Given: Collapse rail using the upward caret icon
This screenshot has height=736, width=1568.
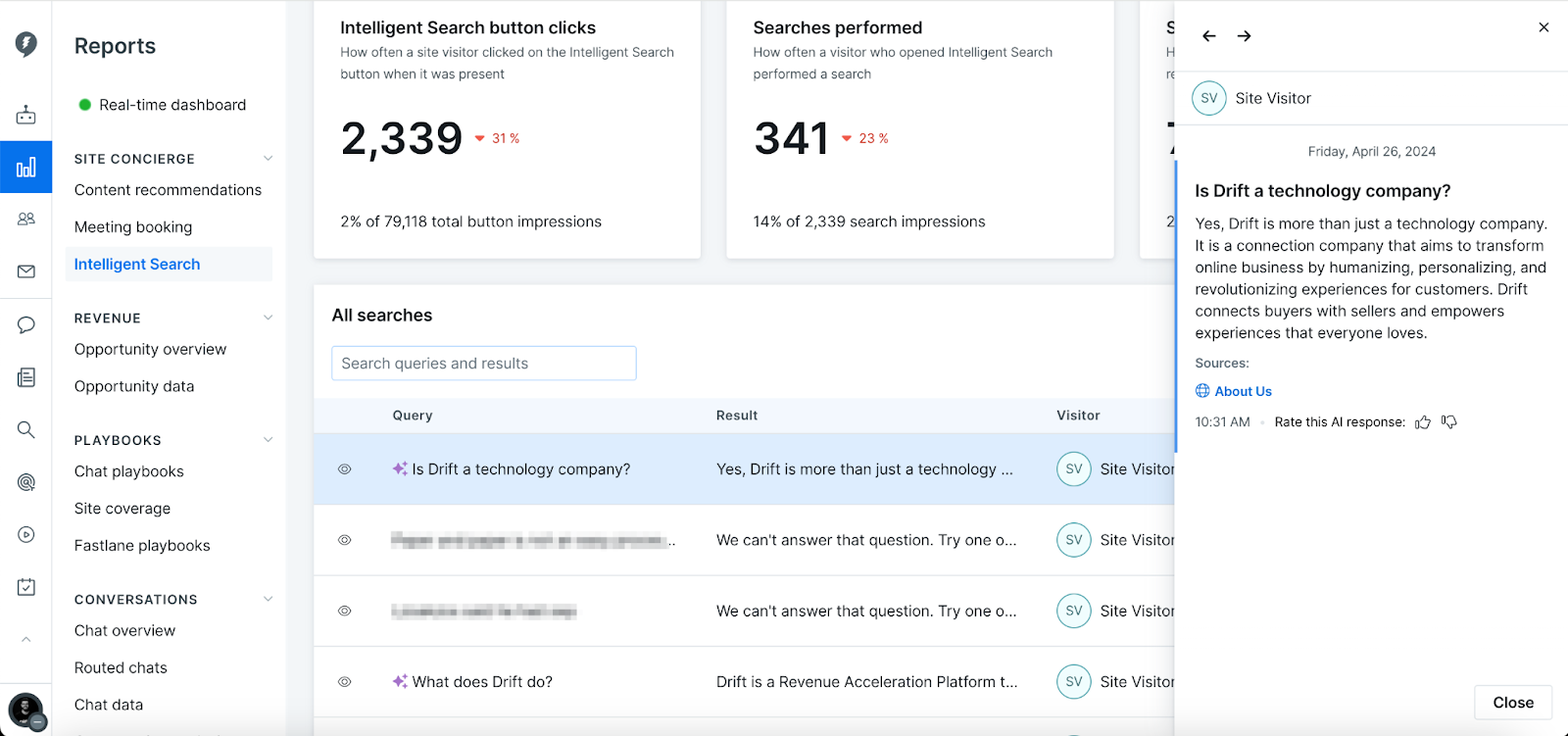Looking at the screenshot, I should [x=26, y=639].
